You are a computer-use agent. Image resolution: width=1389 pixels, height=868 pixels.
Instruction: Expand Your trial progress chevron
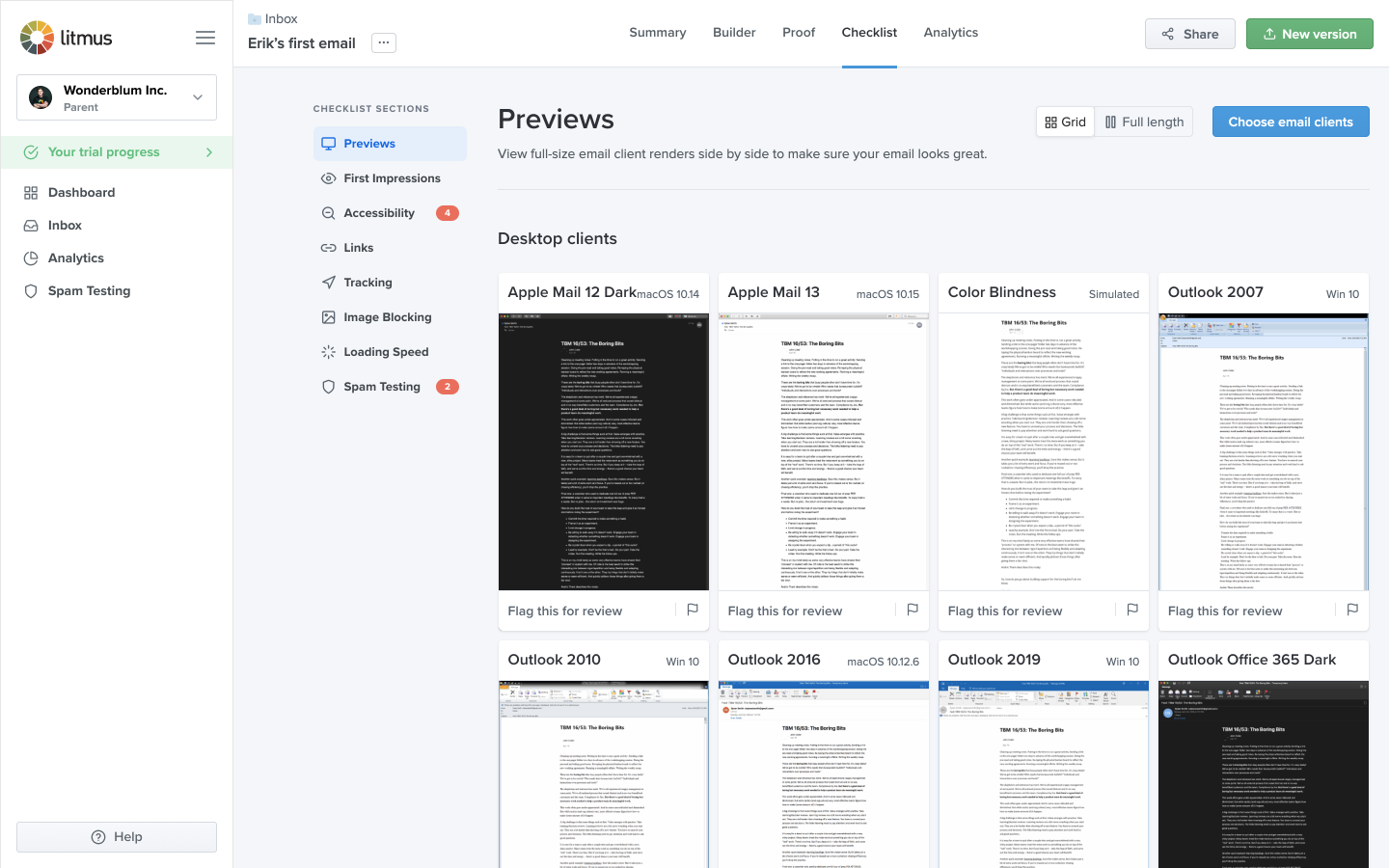click(x=209, y=152)
